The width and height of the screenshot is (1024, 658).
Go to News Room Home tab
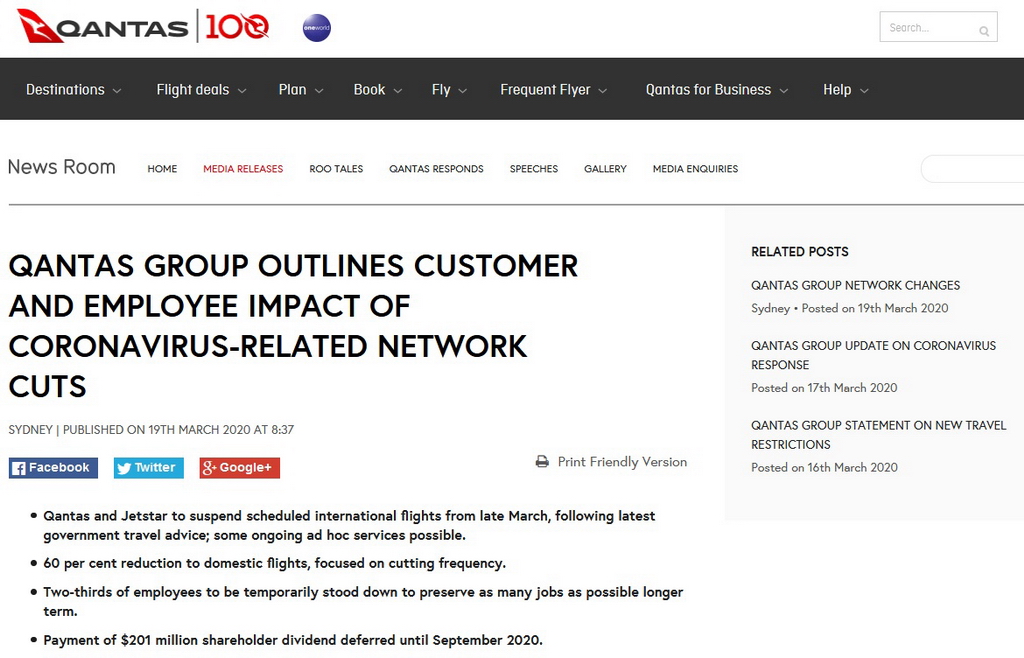[x=162, y=168]
